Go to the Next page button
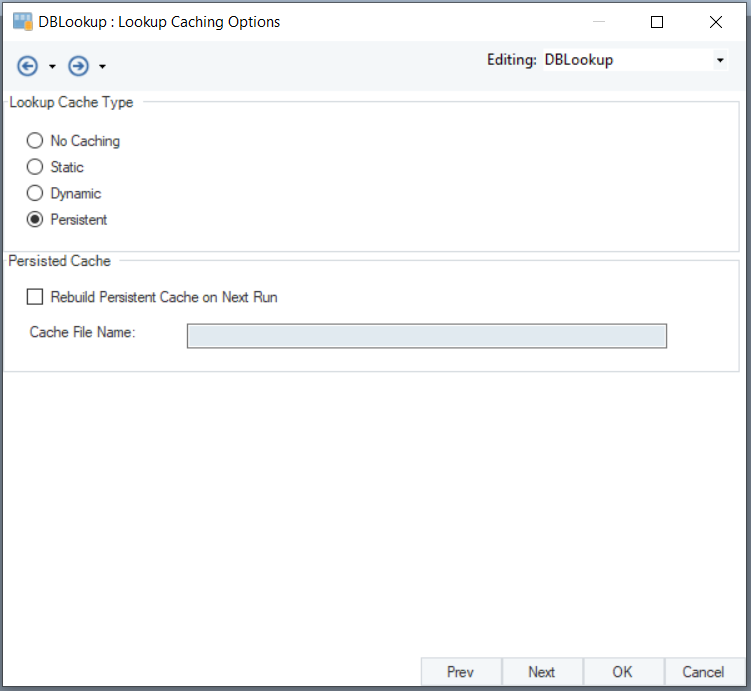The image size is (751, 691). coord(541,672)
